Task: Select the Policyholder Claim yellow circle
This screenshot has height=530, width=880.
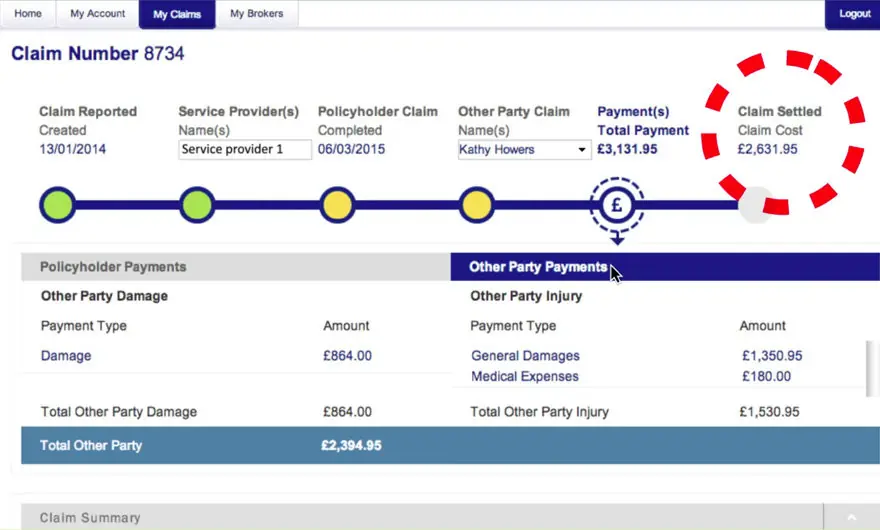Action: coord(337,205)
